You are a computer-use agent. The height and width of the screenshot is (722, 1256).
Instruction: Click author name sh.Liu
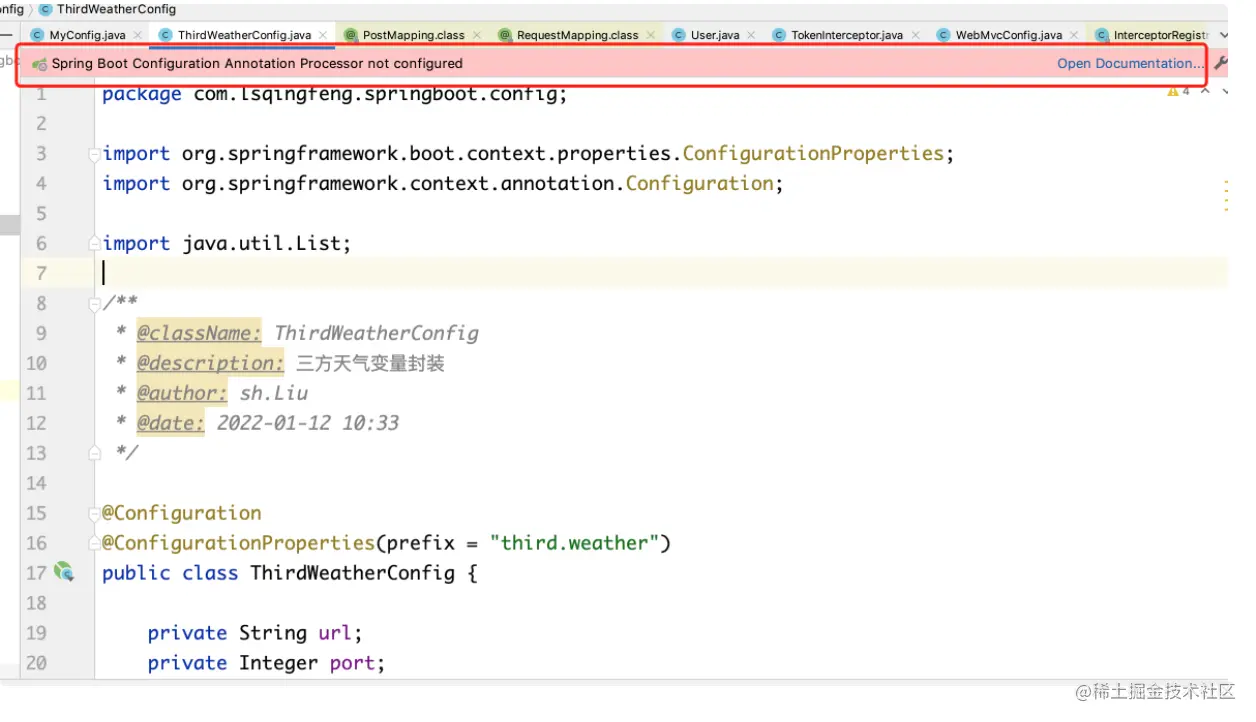274,393
